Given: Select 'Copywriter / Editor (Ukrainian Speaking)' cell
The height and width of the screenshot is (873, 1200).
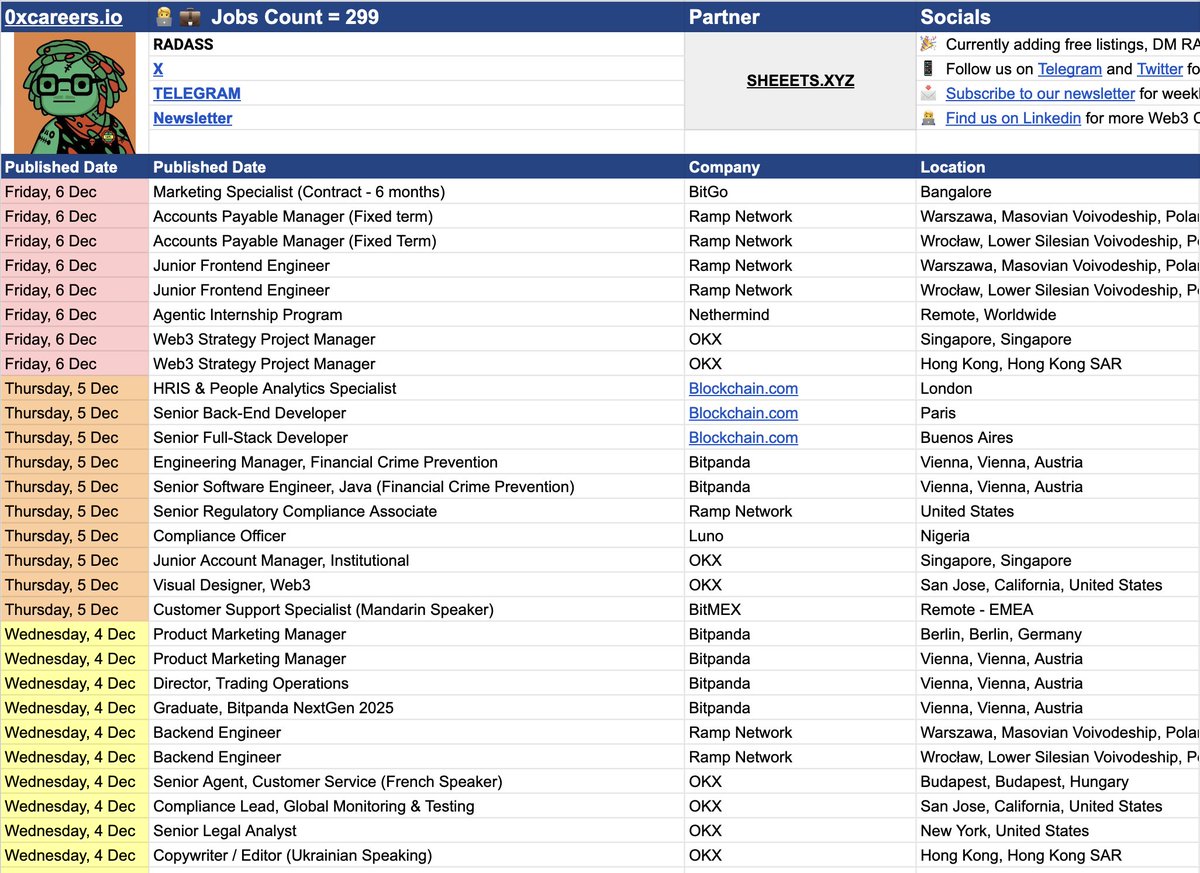Looking at the screenshot, I should [x=416, y=856].
